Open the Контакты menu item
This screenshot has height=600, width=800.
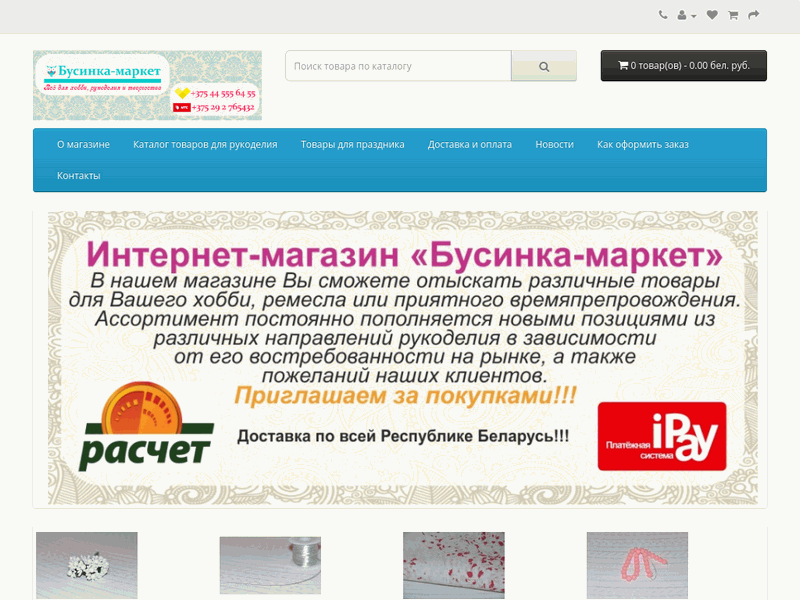click(x=79, y=176)
